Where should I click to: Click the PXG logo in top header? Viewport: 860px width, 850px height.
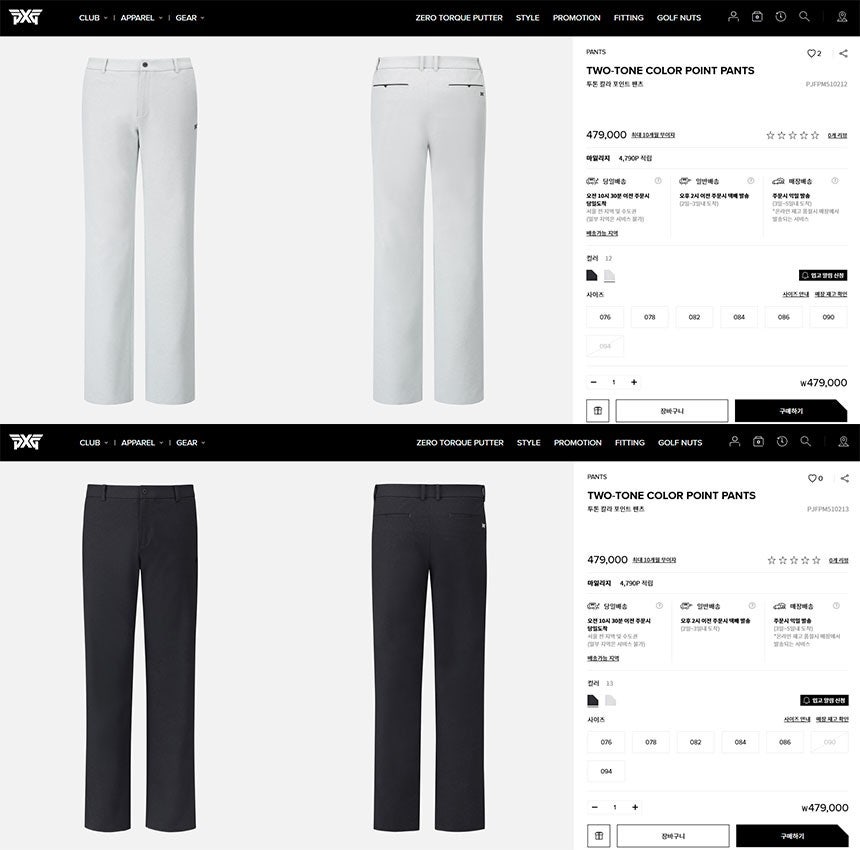pyautogui.click(x=25, y=18)
